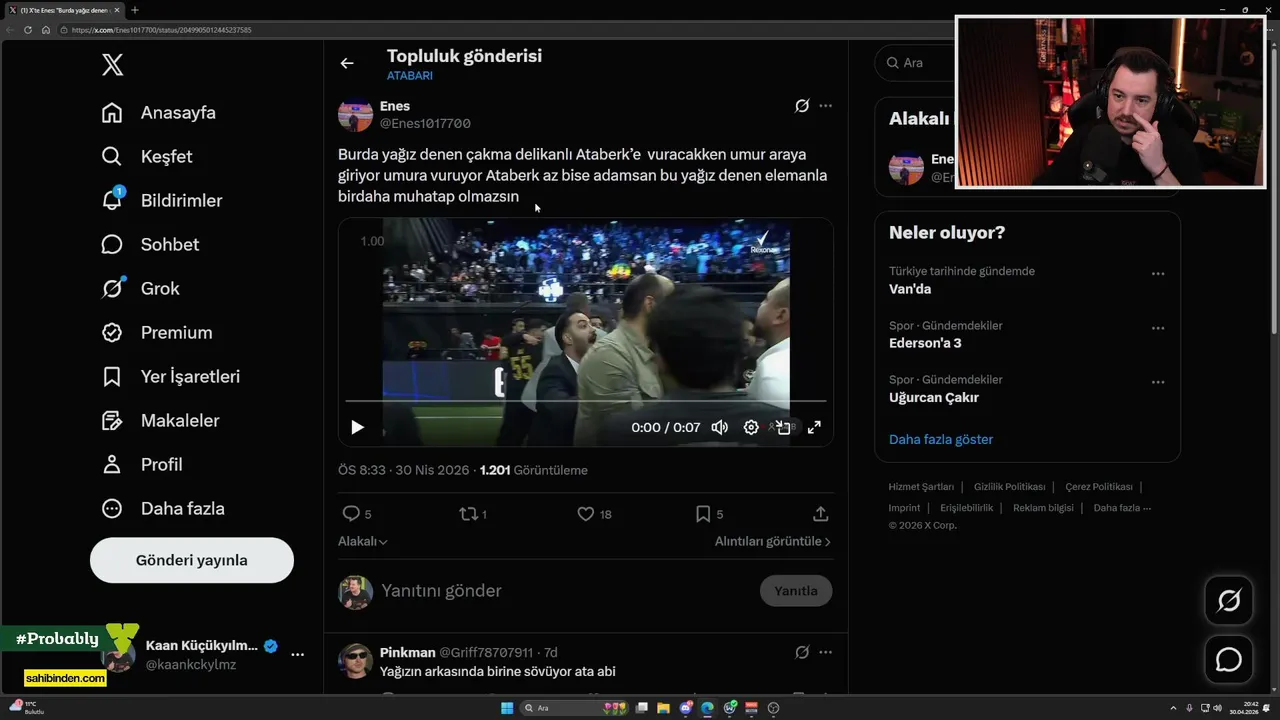Open video settings gear
The image size is (1280, 720).
[751, 428]
